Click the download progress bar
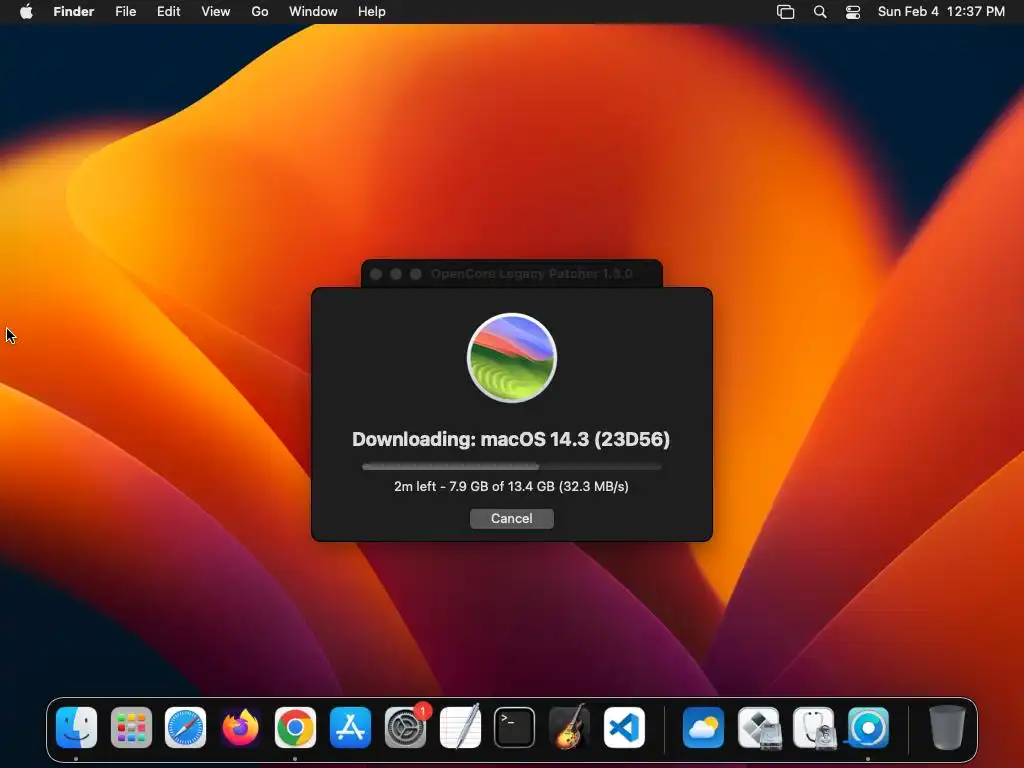 [x=512, y=467]
